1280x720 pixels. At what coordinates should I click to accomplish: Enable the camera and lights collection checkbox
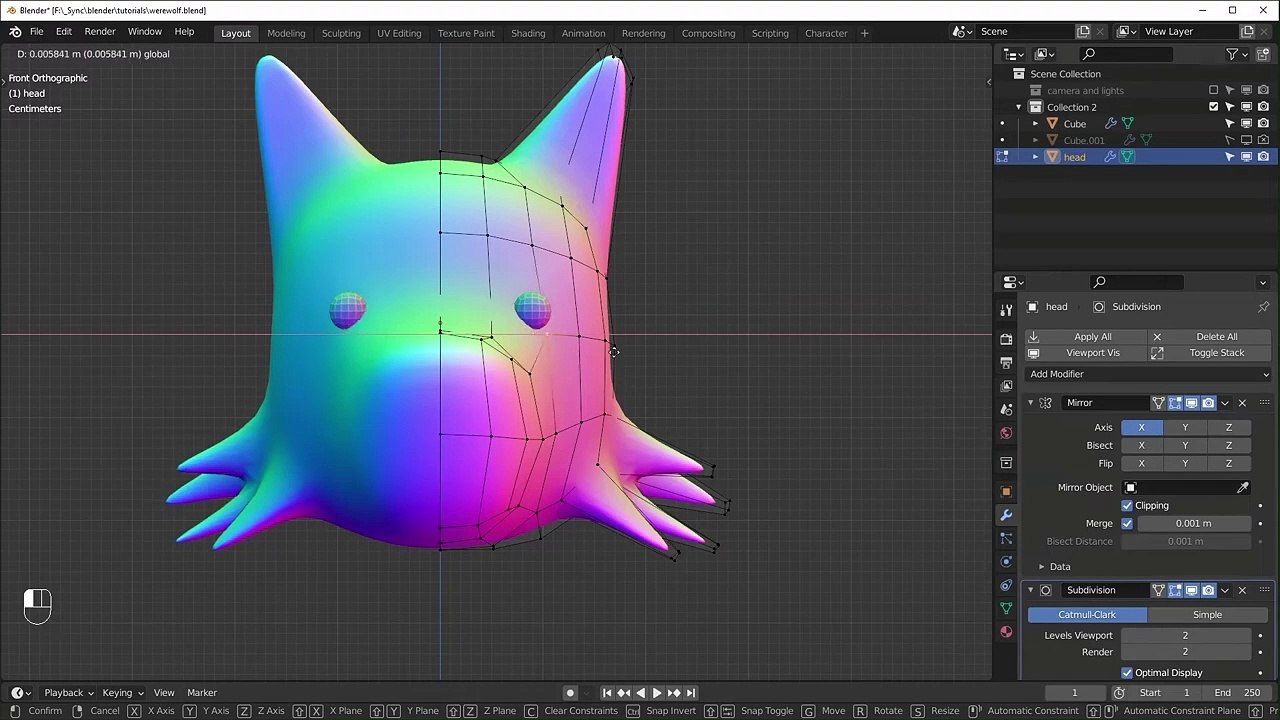click(1213, 91)
